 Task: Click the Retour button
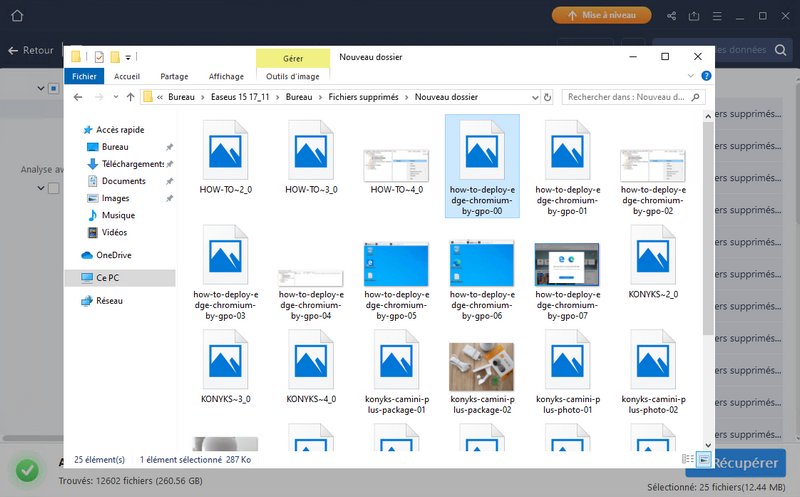pos(31,50)
